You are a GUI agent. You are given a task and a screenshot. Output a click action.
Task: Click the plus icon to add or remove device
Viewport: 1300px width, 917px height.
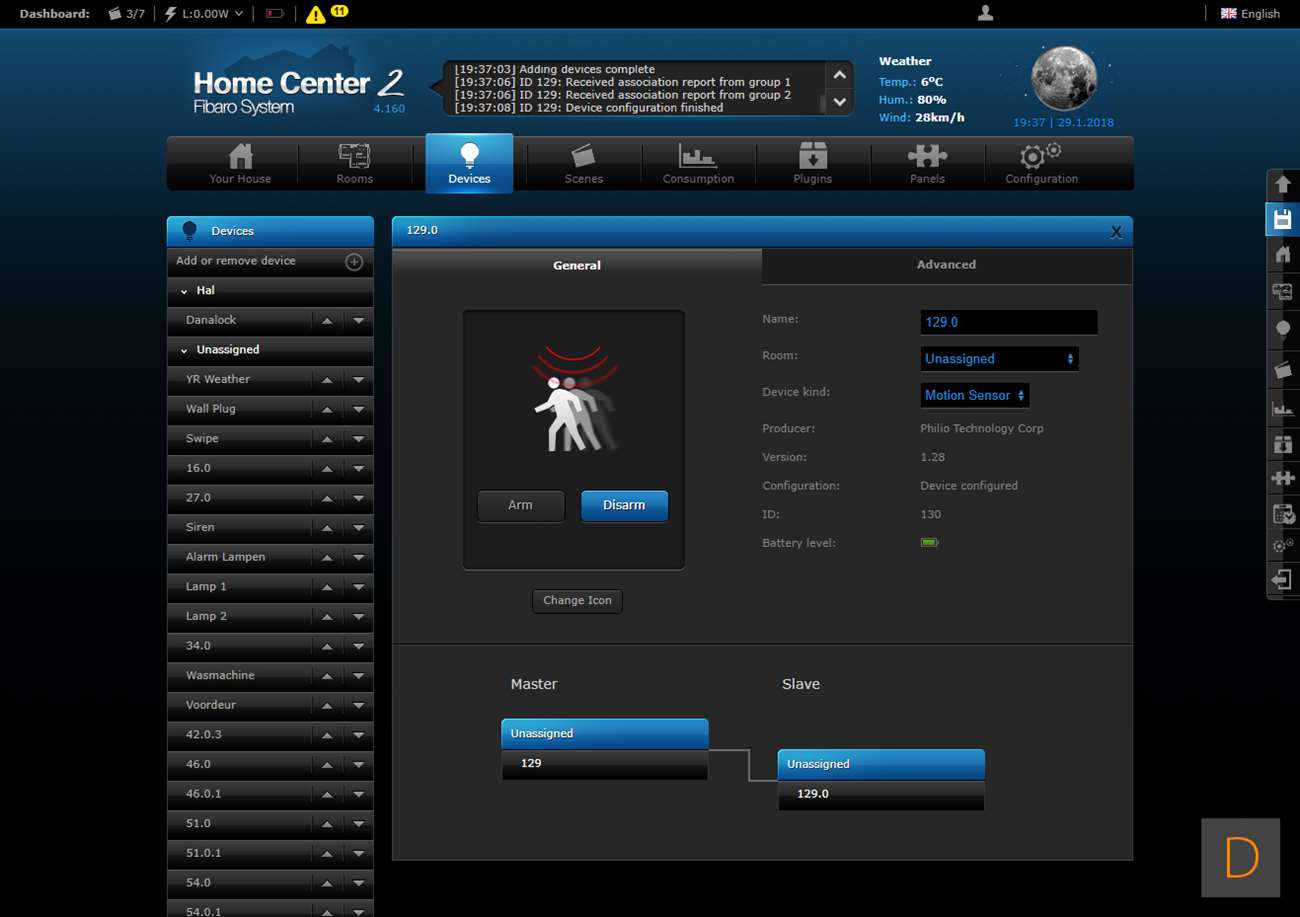[354, 262]
